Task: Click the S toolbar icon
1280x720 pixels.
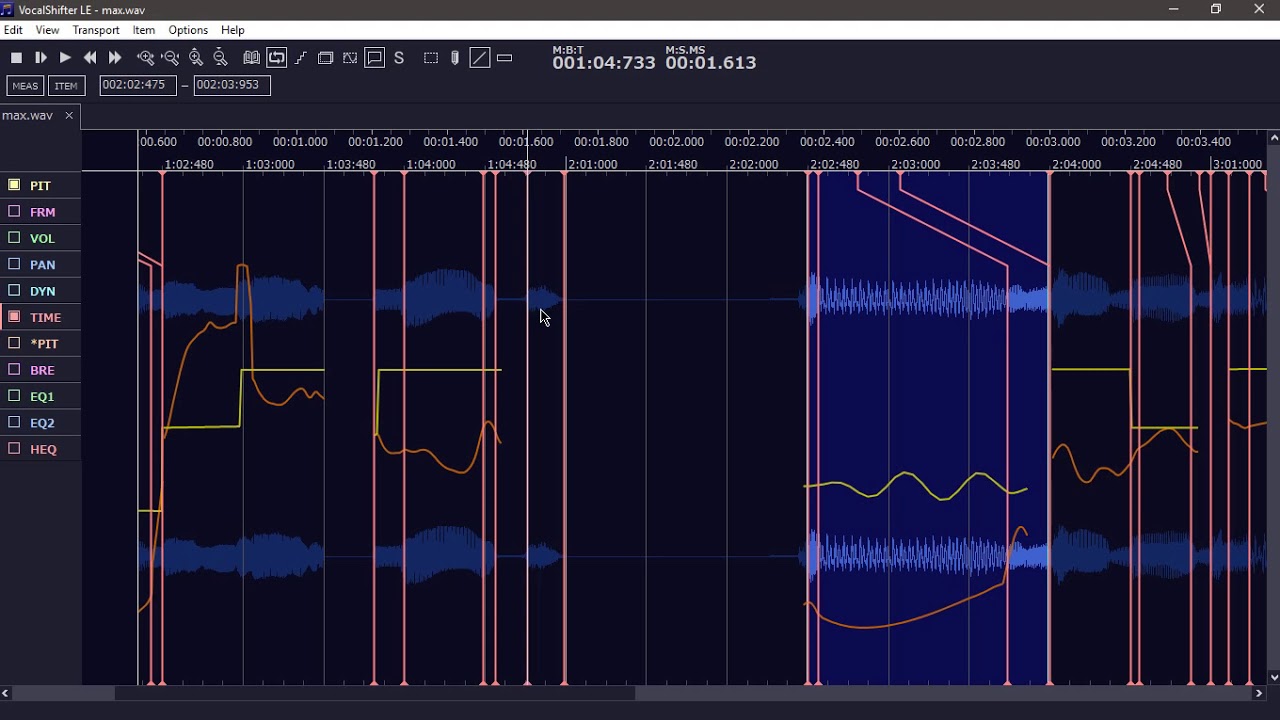Action: pyautogui.click(x=399, y=58)
